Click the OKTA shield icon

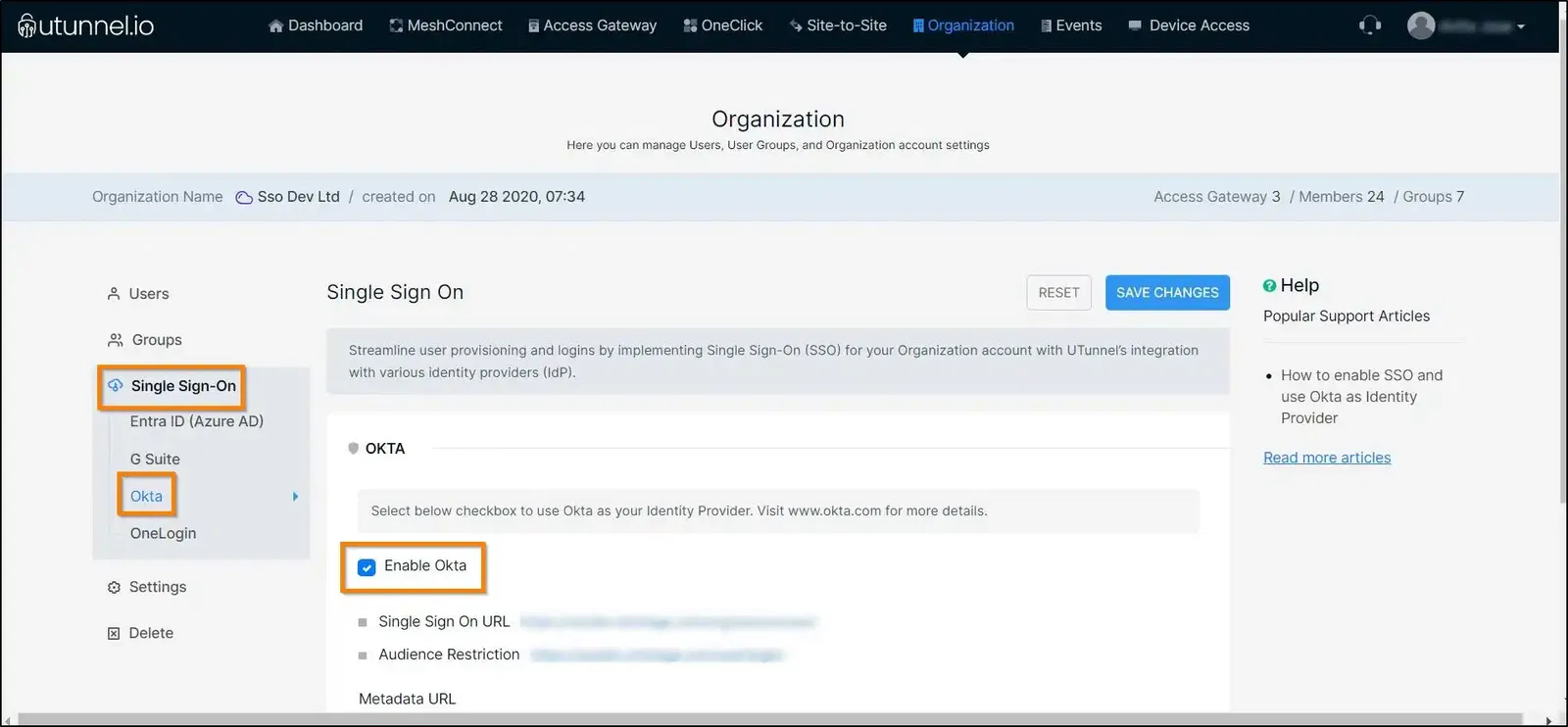point(353,449)
